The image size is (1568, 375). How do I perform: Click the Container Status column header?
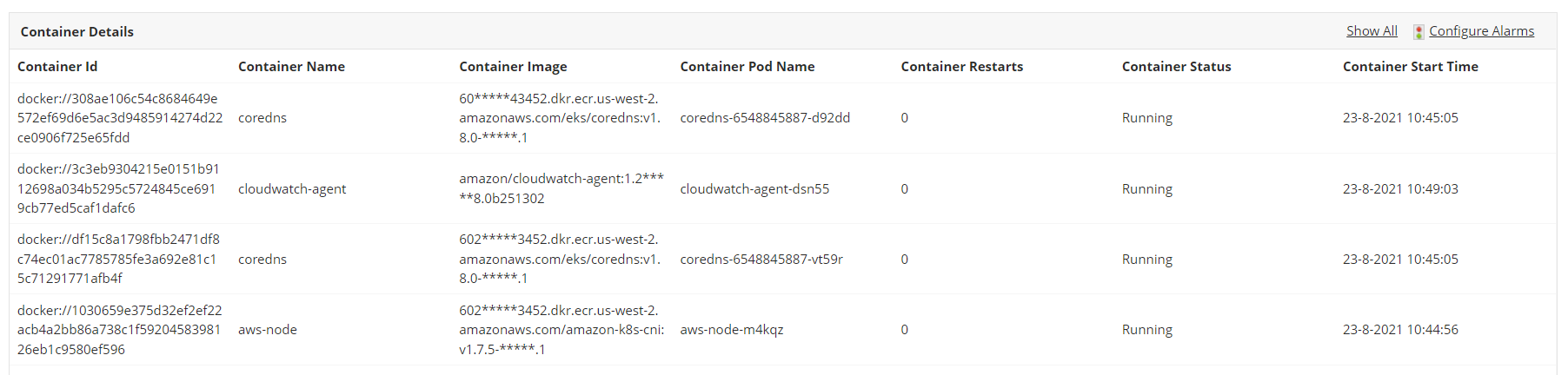coord(1176,67)
